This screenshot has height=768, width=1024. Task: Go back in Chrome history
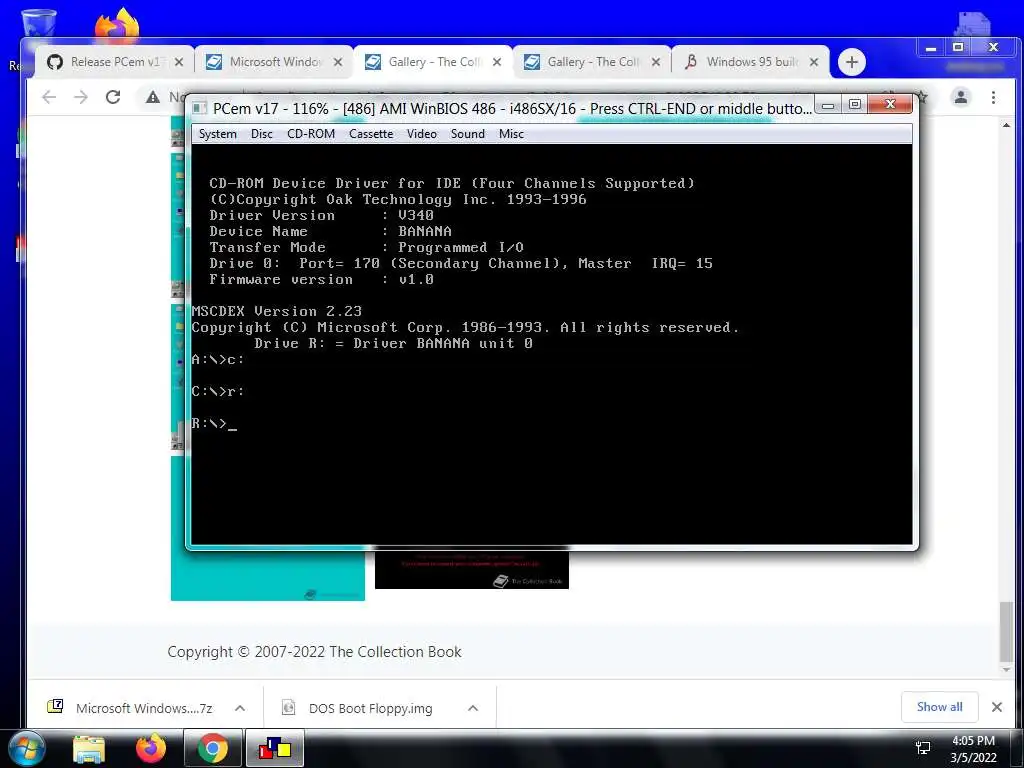49,97
